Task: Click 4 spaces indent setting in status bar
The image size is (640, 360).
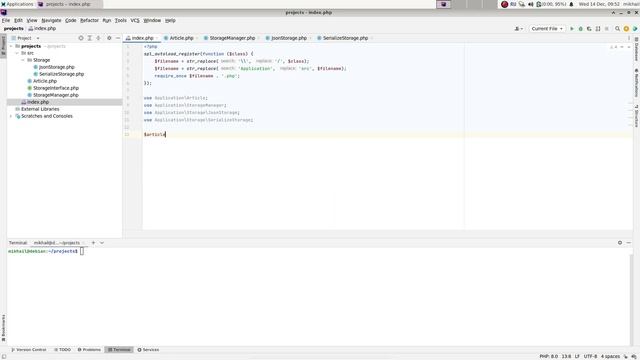Action: [610, 356]
